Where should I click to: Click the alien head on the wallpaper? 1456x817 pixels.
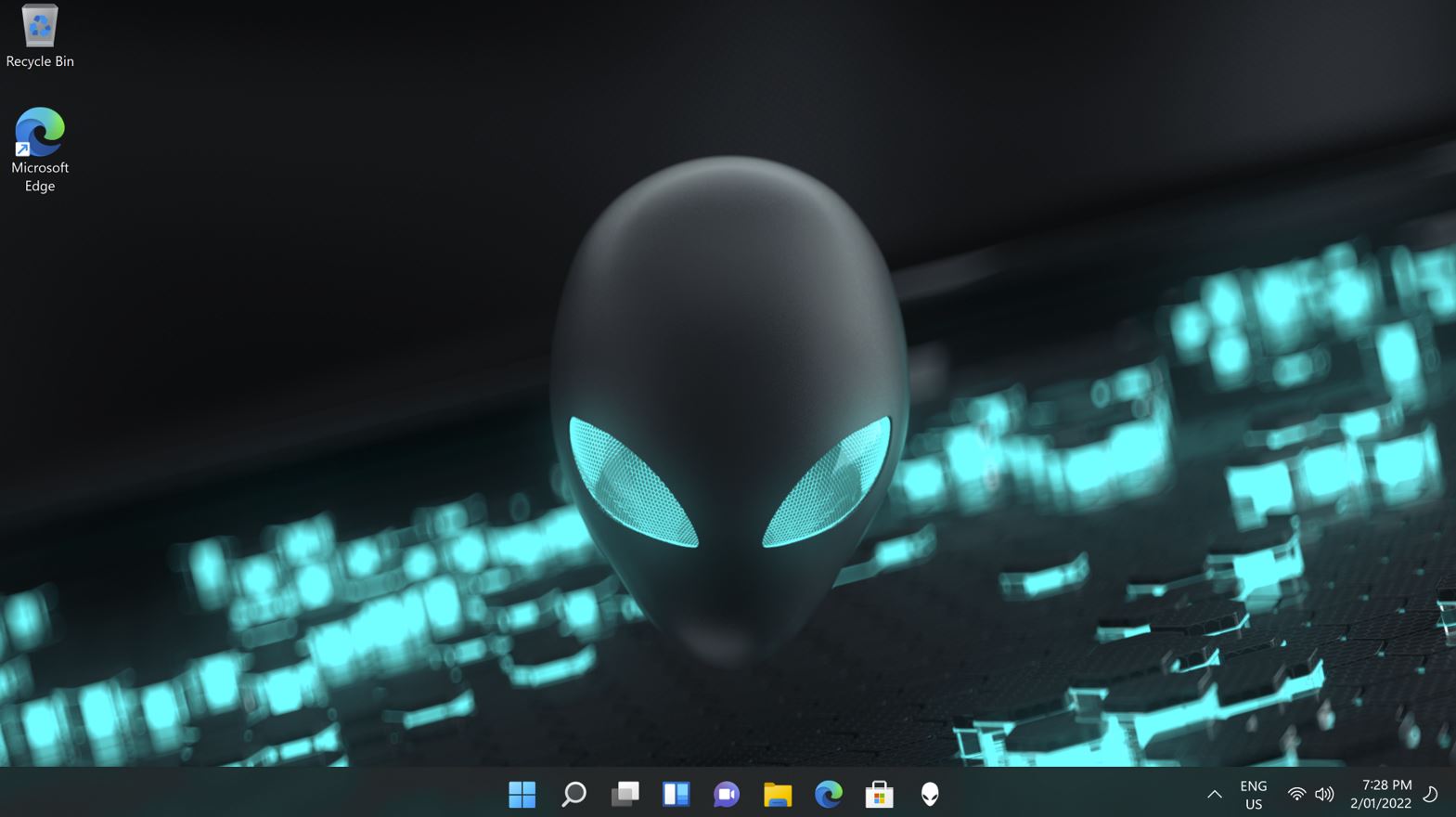(729, 399)
